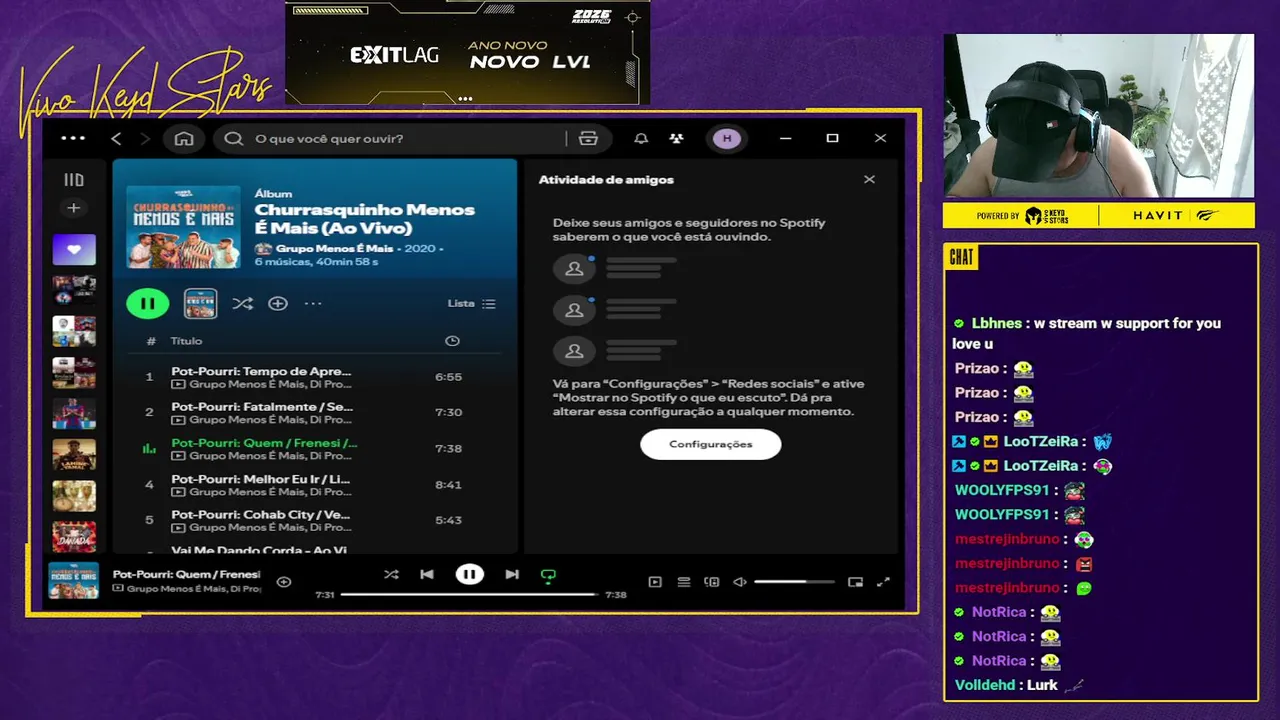This screenshot has width=1280, height=720.
Task: Open the notifications bell
Action: (641, 138)
